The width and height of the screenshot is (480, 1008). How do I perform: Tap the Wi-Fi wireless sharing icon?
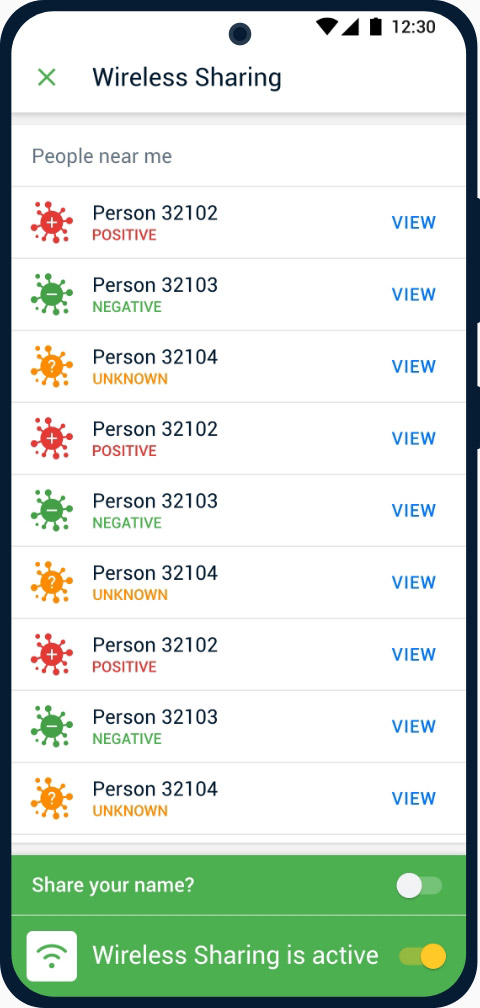(x=51, y=956)
